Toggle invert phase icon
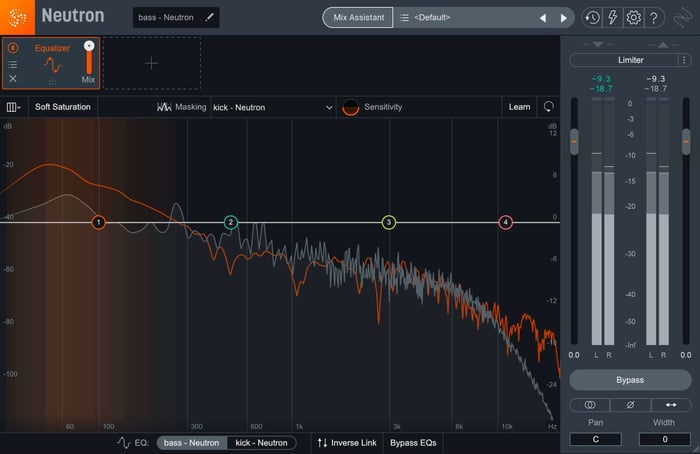700x454 pixels. [x=630, y=405]
